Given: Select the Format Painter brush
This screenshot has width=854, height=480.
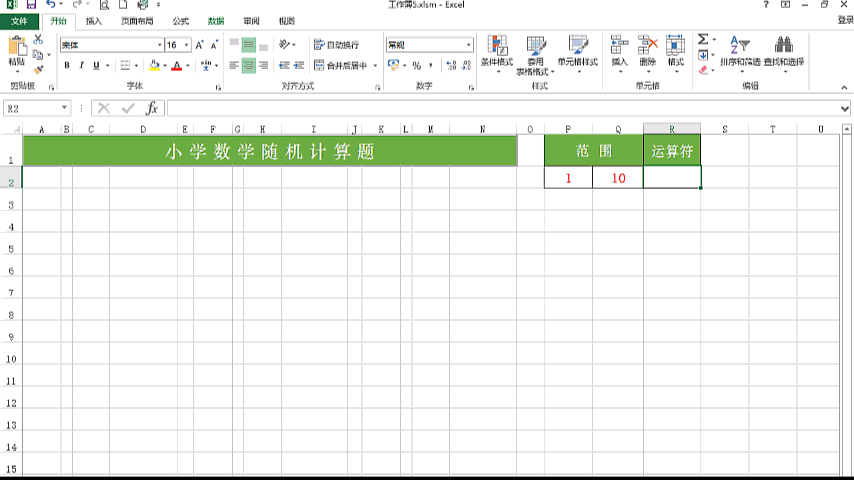Looking at the screenshot, I should (x=38, y=70).
